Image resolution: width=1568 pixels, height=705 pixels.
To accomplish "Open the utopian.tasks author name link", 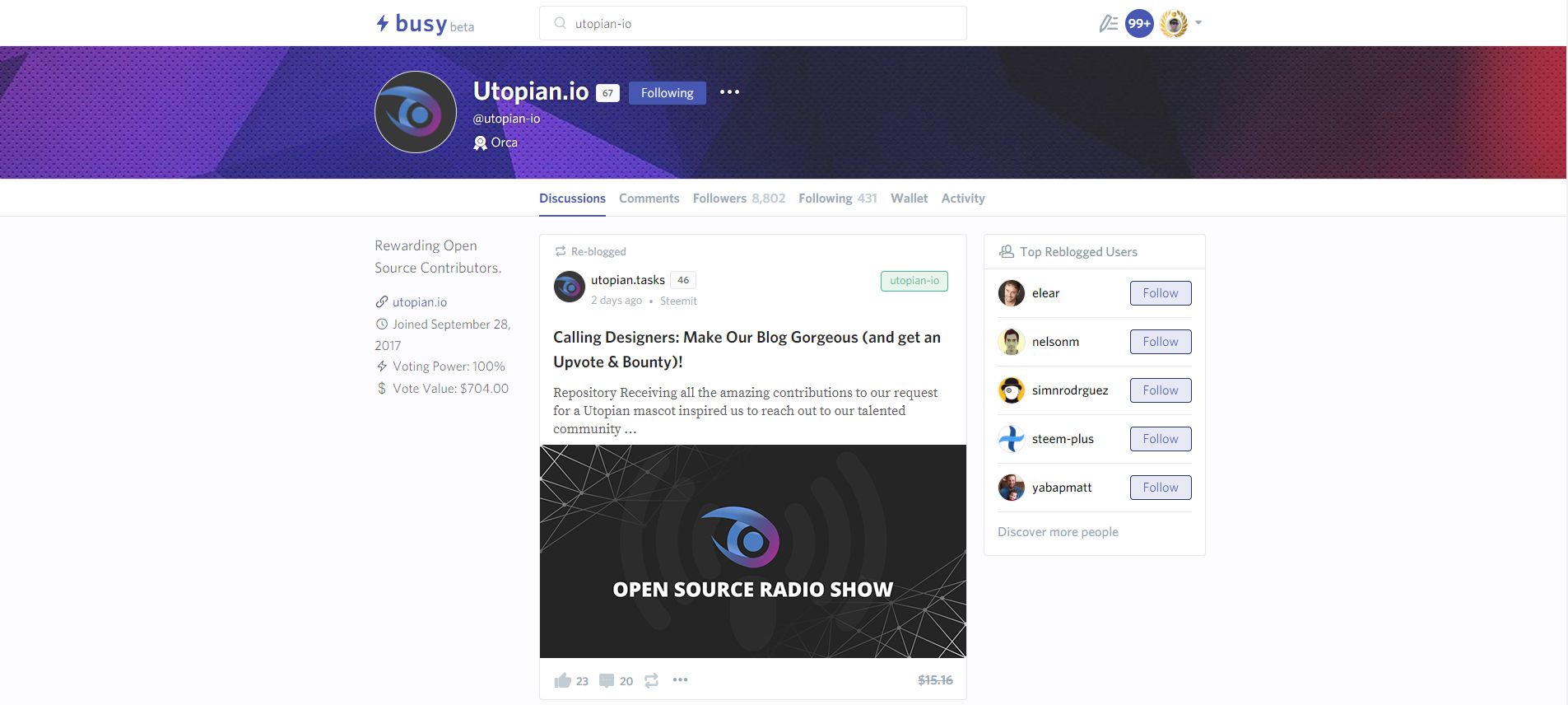I will click(x=627, y=280).
